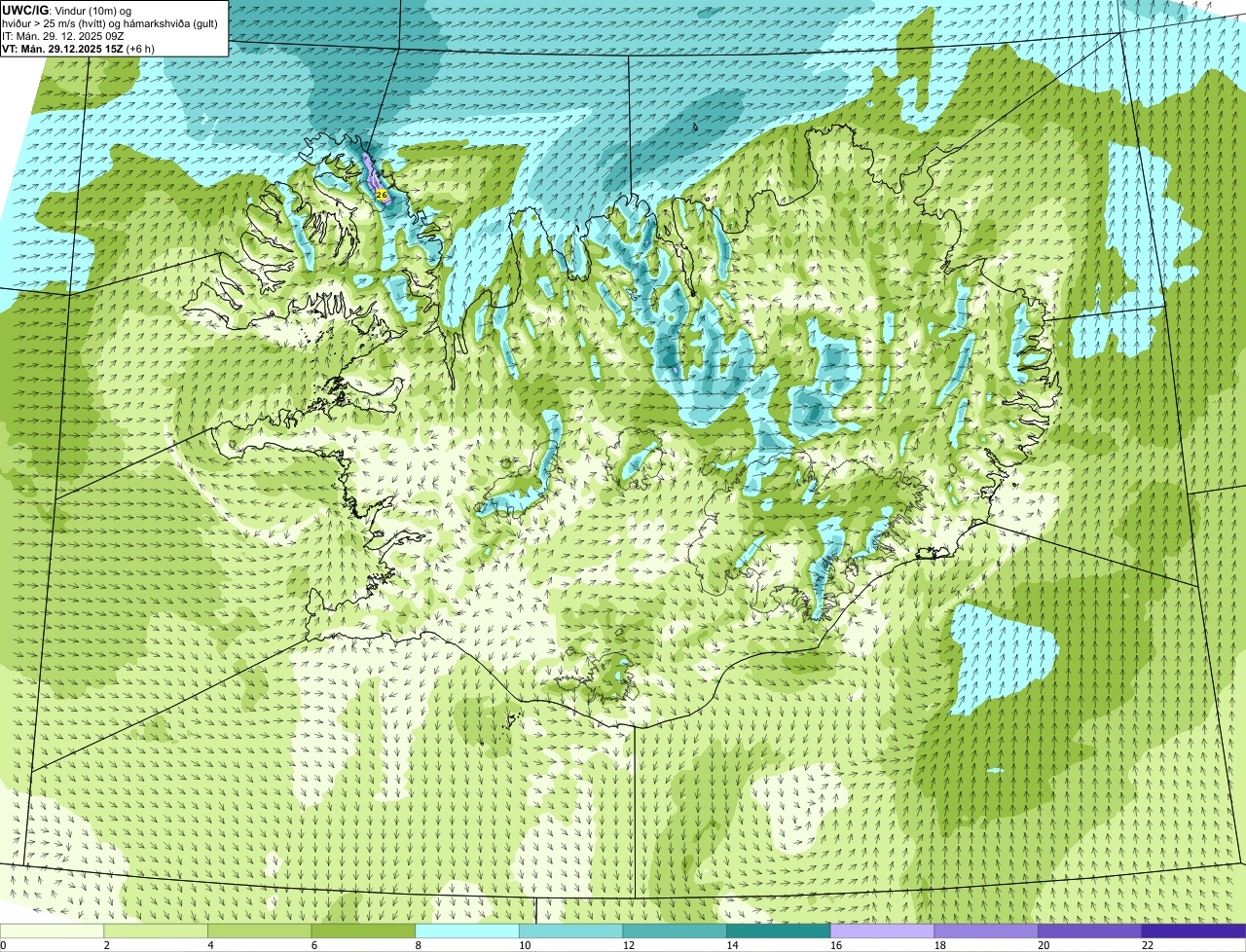The image size is (1246, 952).
Task: Click the color scale label '0'
Action: click(3, 945)
